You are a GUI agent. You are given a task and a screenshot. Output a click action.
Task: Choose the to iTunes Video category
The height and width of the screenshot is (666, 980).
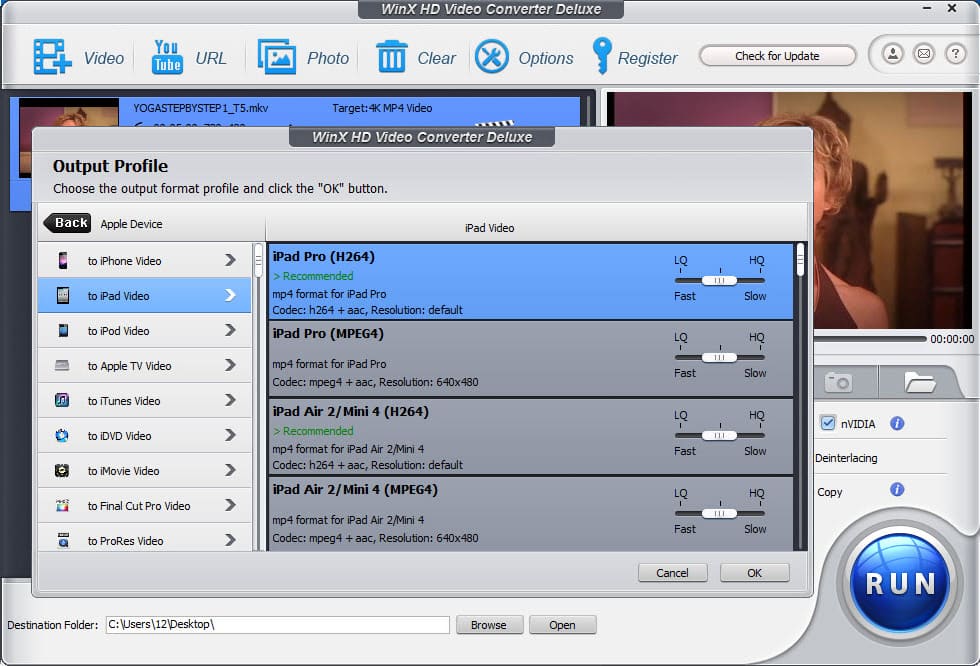point(144,400)
